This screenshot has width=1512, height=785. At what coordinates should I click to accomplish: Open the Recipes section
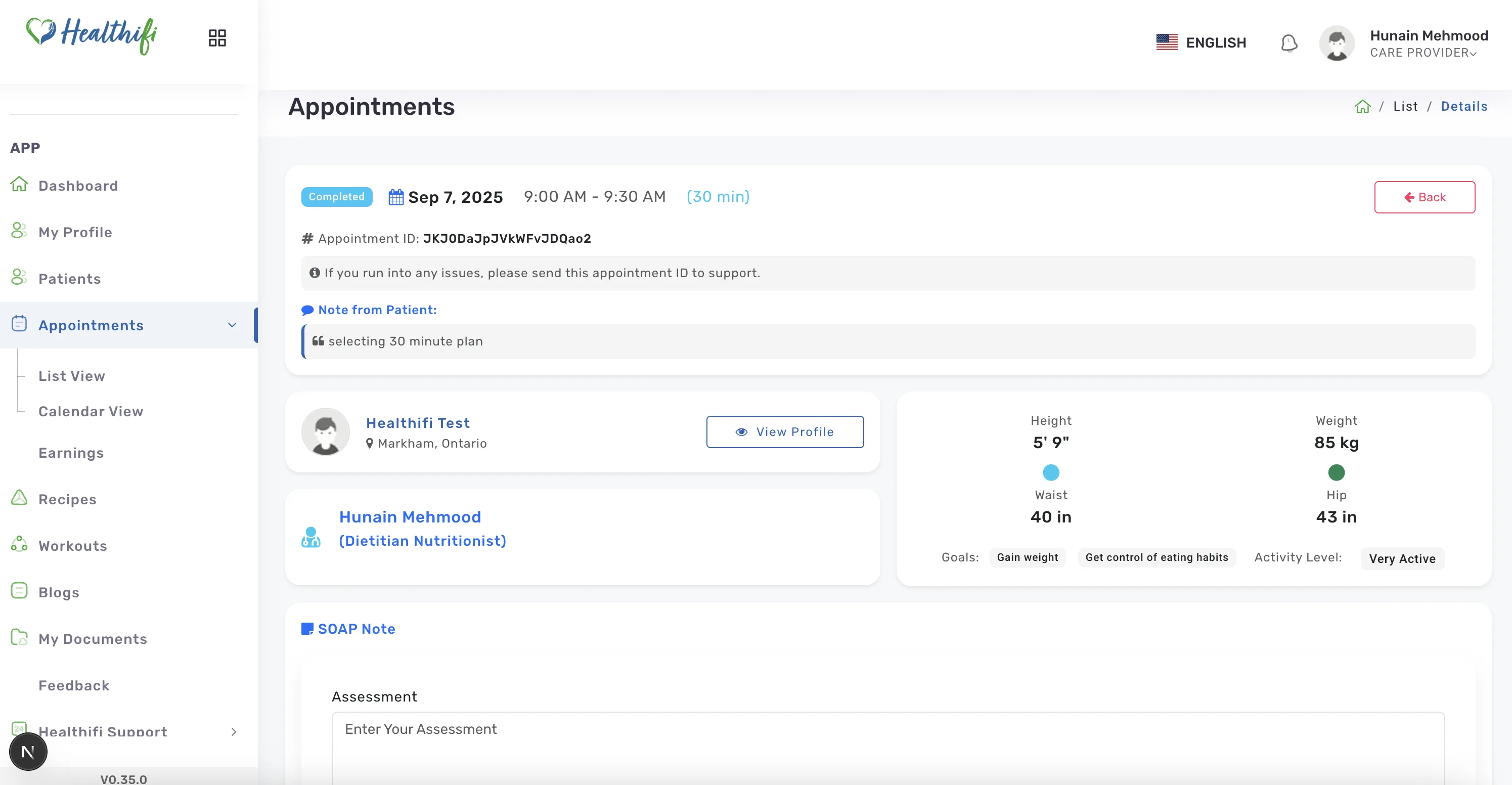(x=67, y=499)
